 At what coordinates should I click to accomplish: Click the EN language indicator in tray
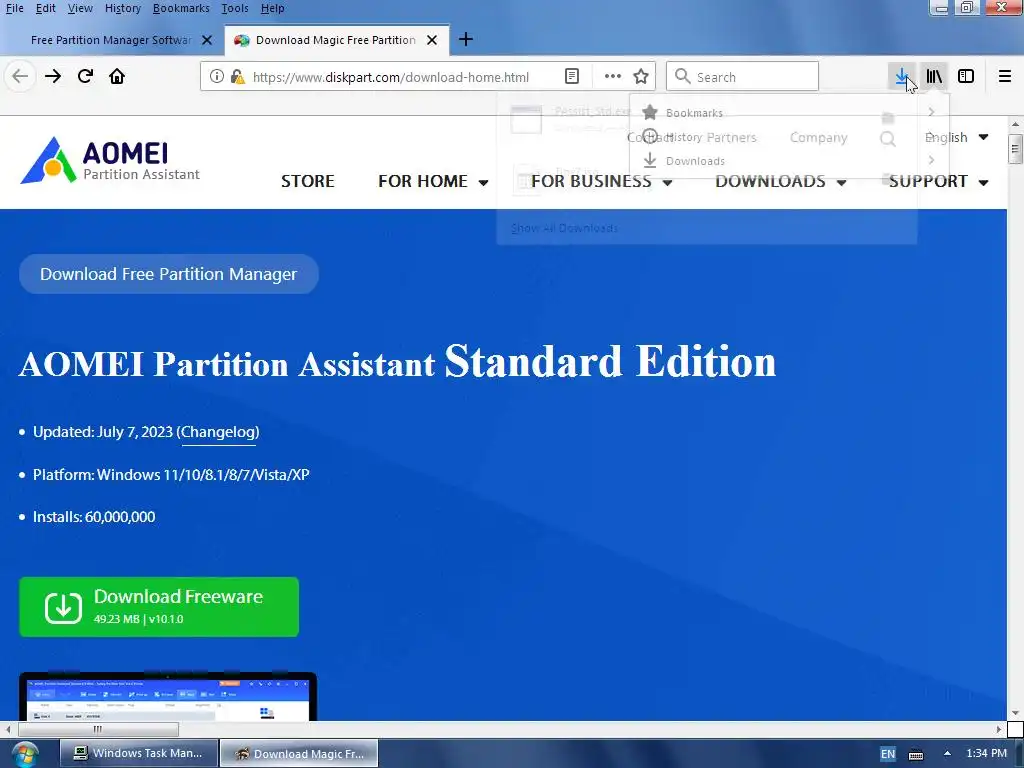coord(888,754)
